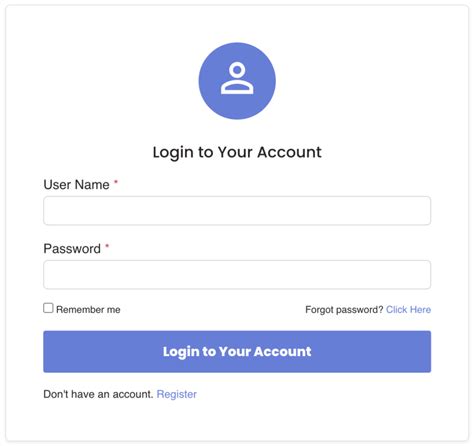Click the red asterisk beside Password
The width and height of the screenshot is (474, 446).
107,246
